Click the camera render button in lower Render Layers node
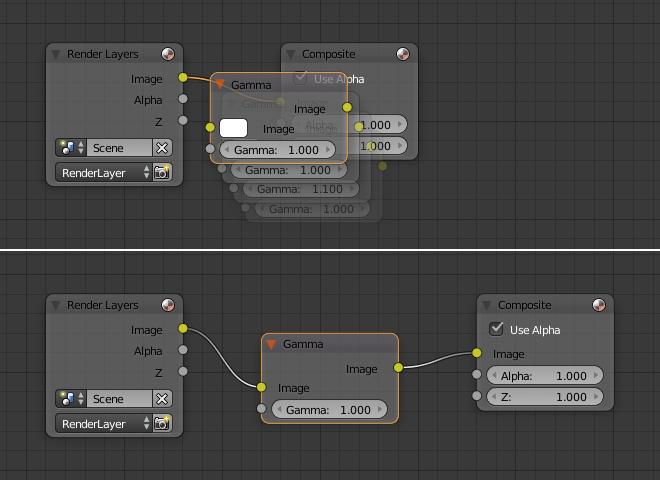 (x=162, y=424)
